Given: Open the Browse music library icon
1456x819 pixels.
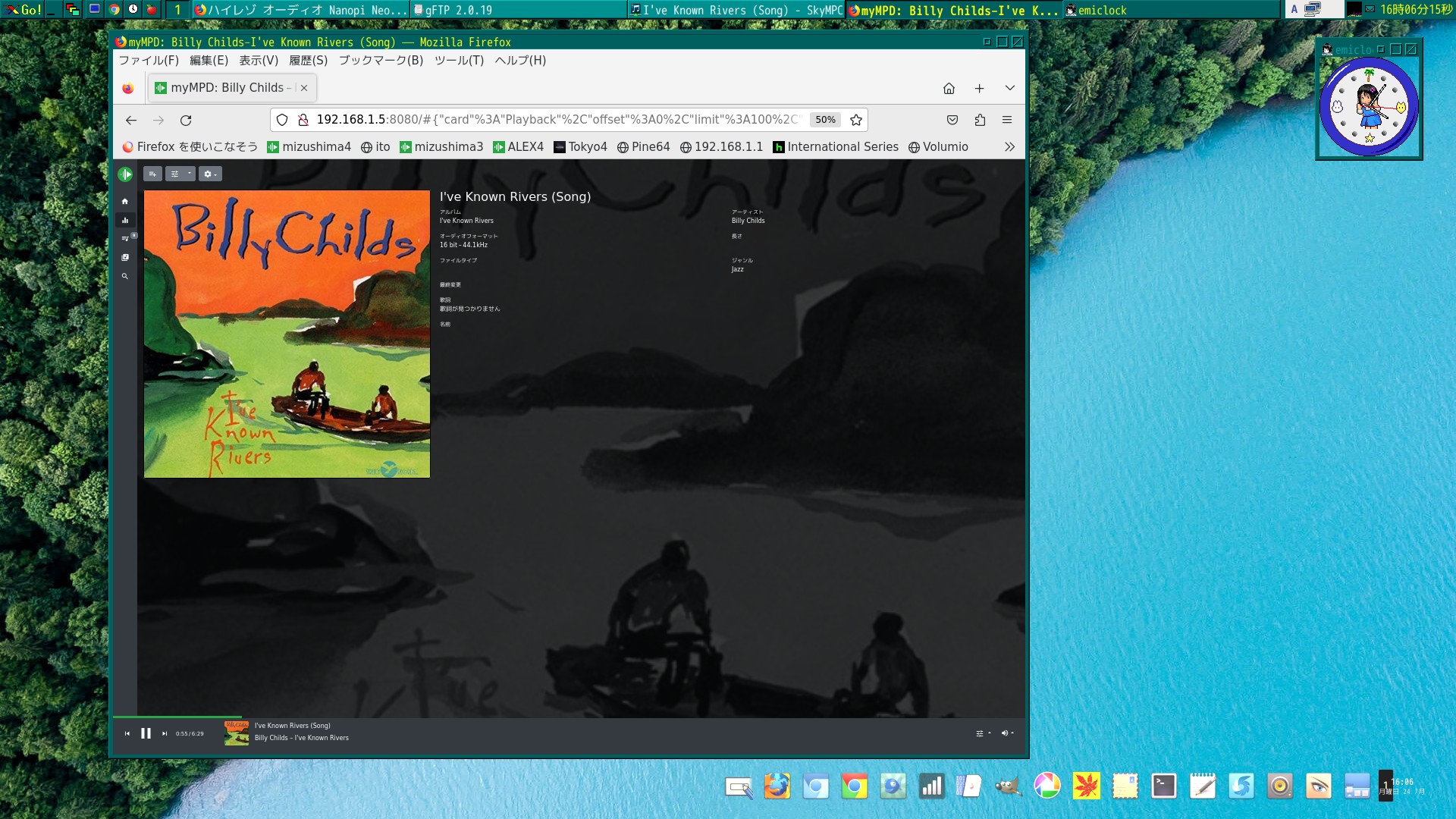Looking at the screenshot, I should click(x=125, y=258).
